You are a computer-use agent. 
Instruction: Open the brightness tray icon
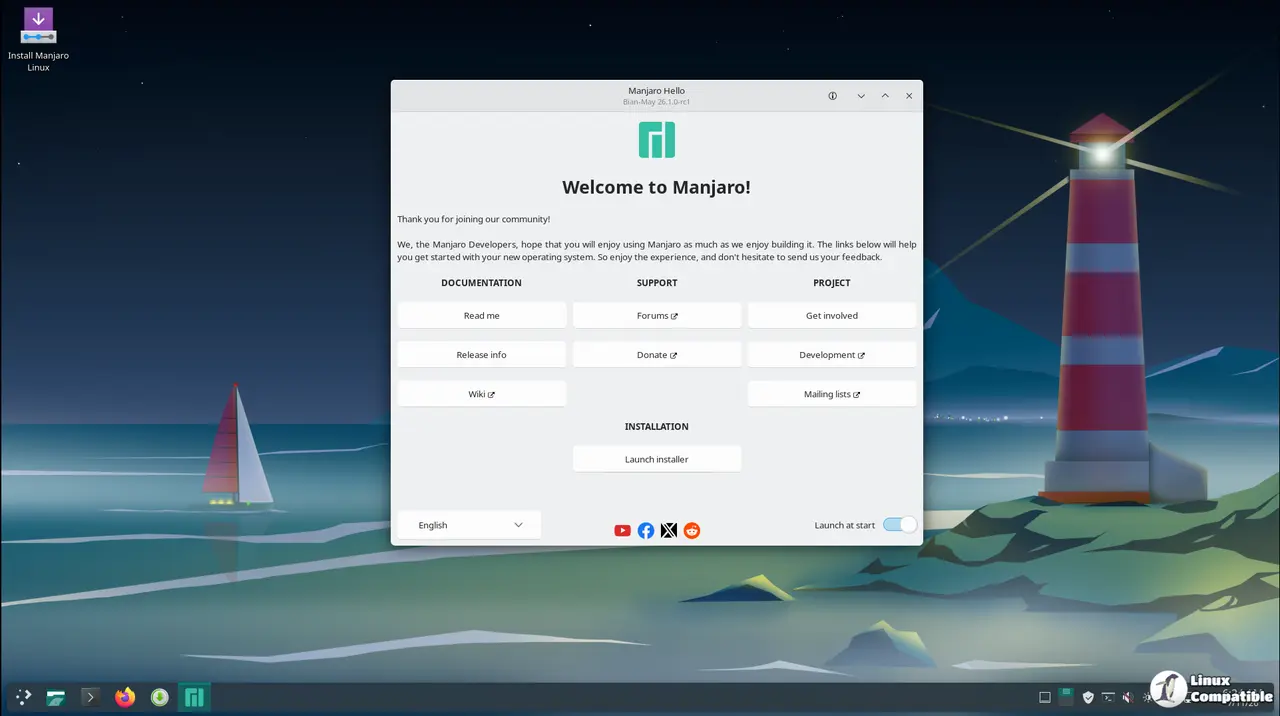point(1147,697)
